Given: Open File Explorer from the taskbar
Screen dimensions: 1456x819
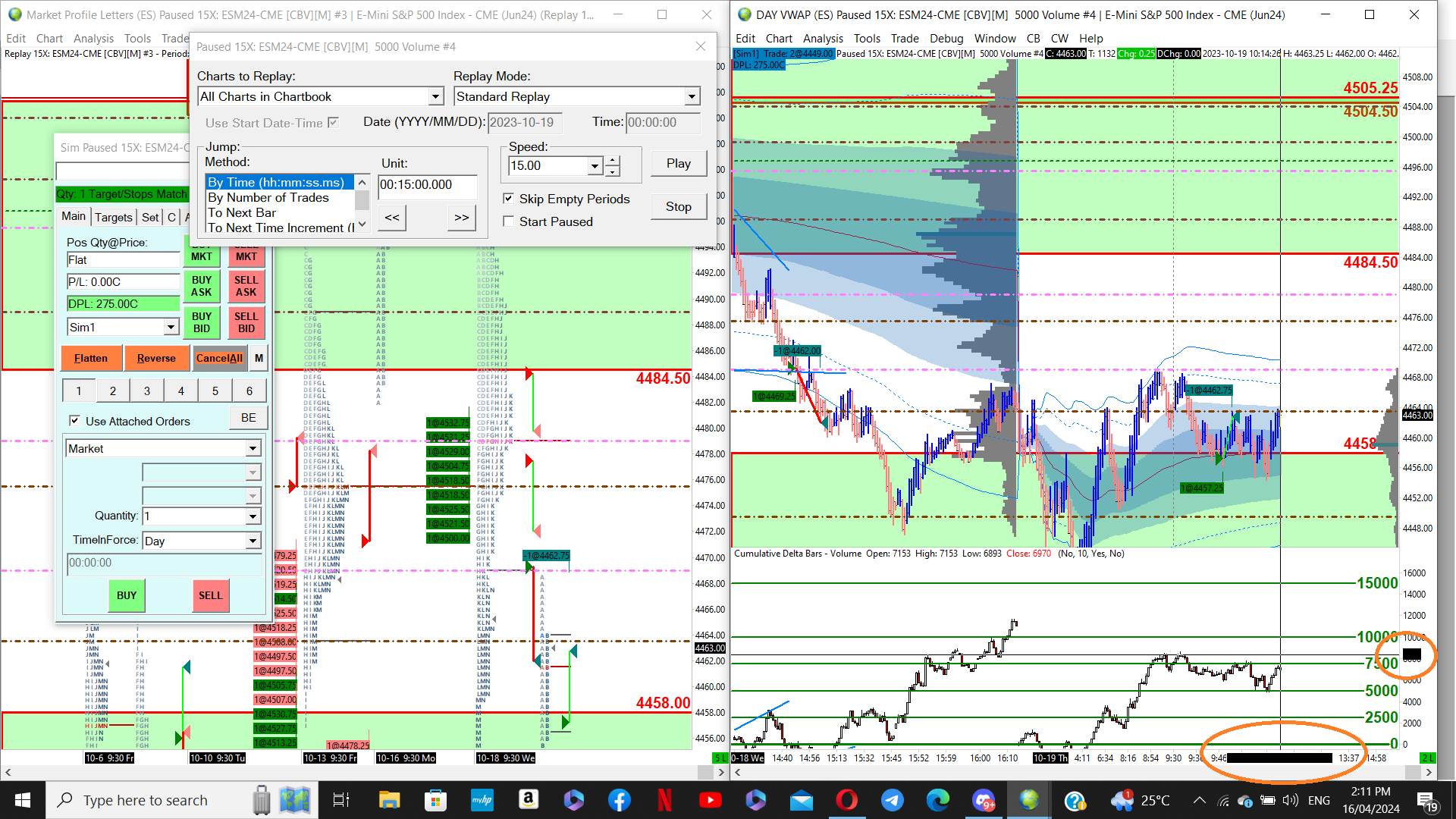Looking at the screenshot, I should tap(389, 800).
